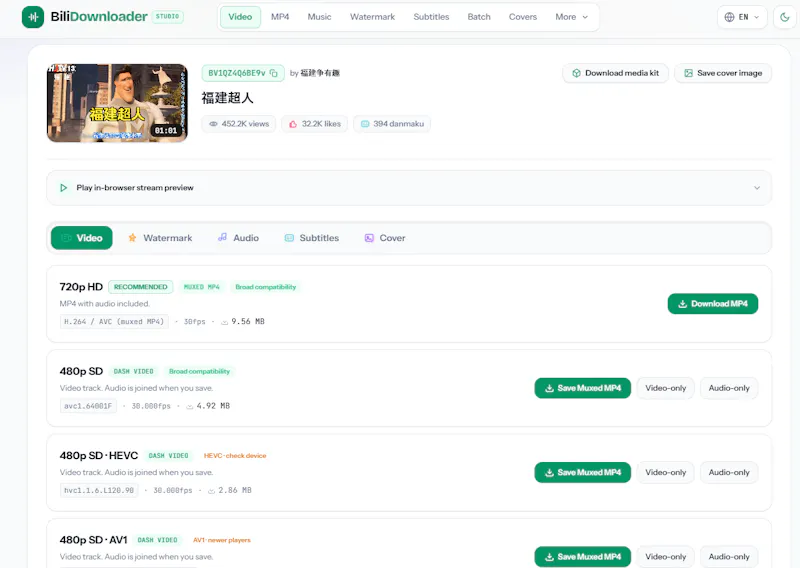The image size is (800, 568).
Task: Switch to the Subtitles format tab
Action: 312,238
